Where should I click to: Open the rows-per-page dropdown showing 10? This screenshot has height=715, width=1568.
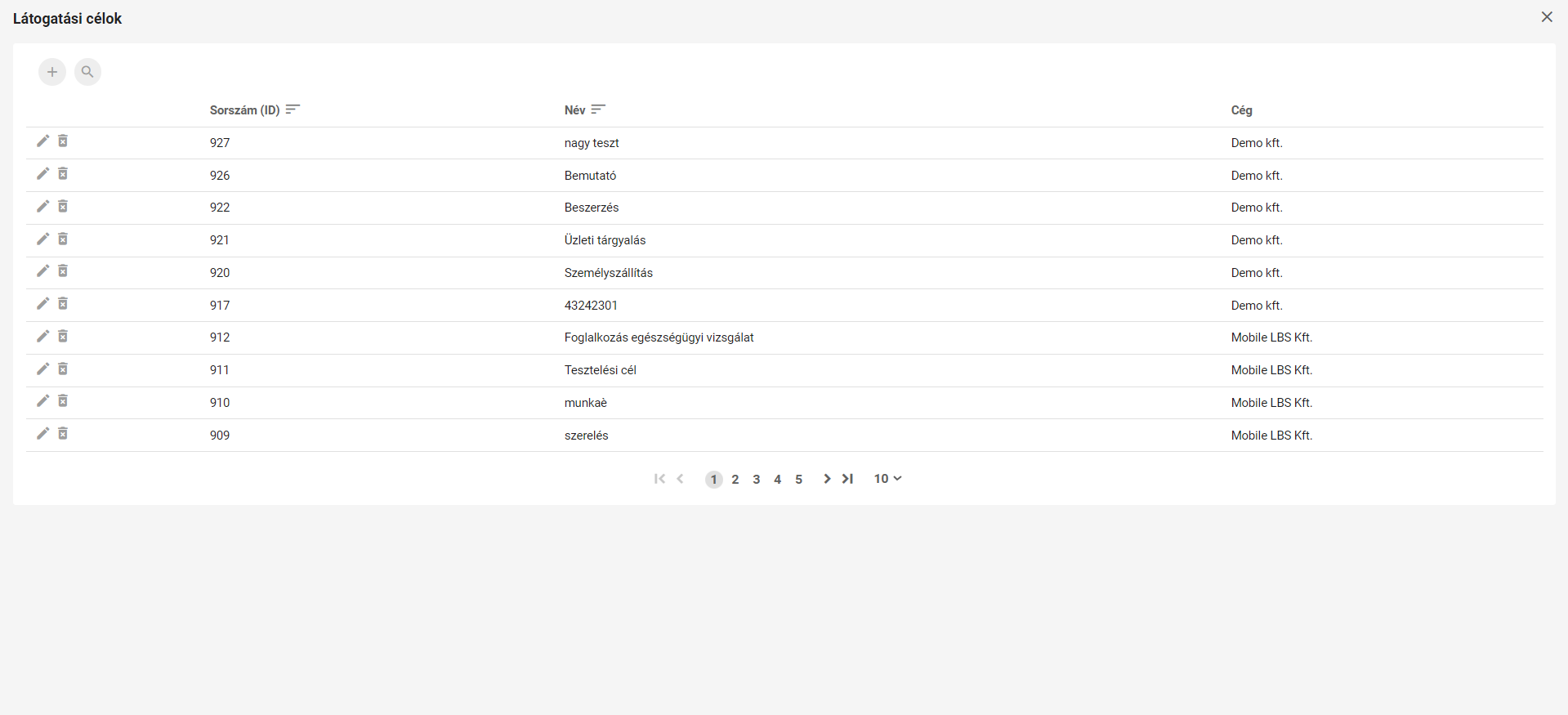coord(887,479)
